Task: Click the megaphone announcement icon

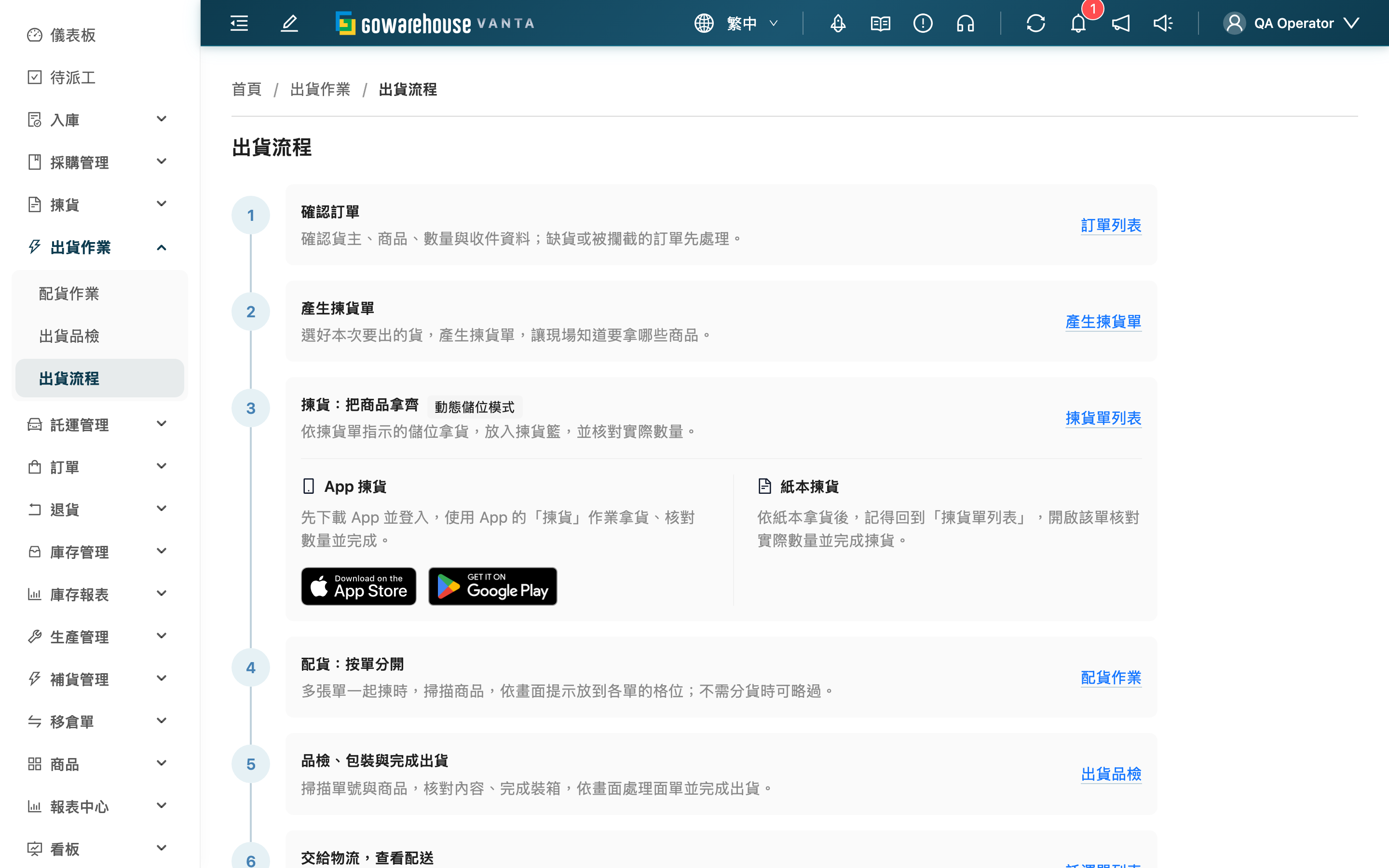Action: click(1121, 24)
